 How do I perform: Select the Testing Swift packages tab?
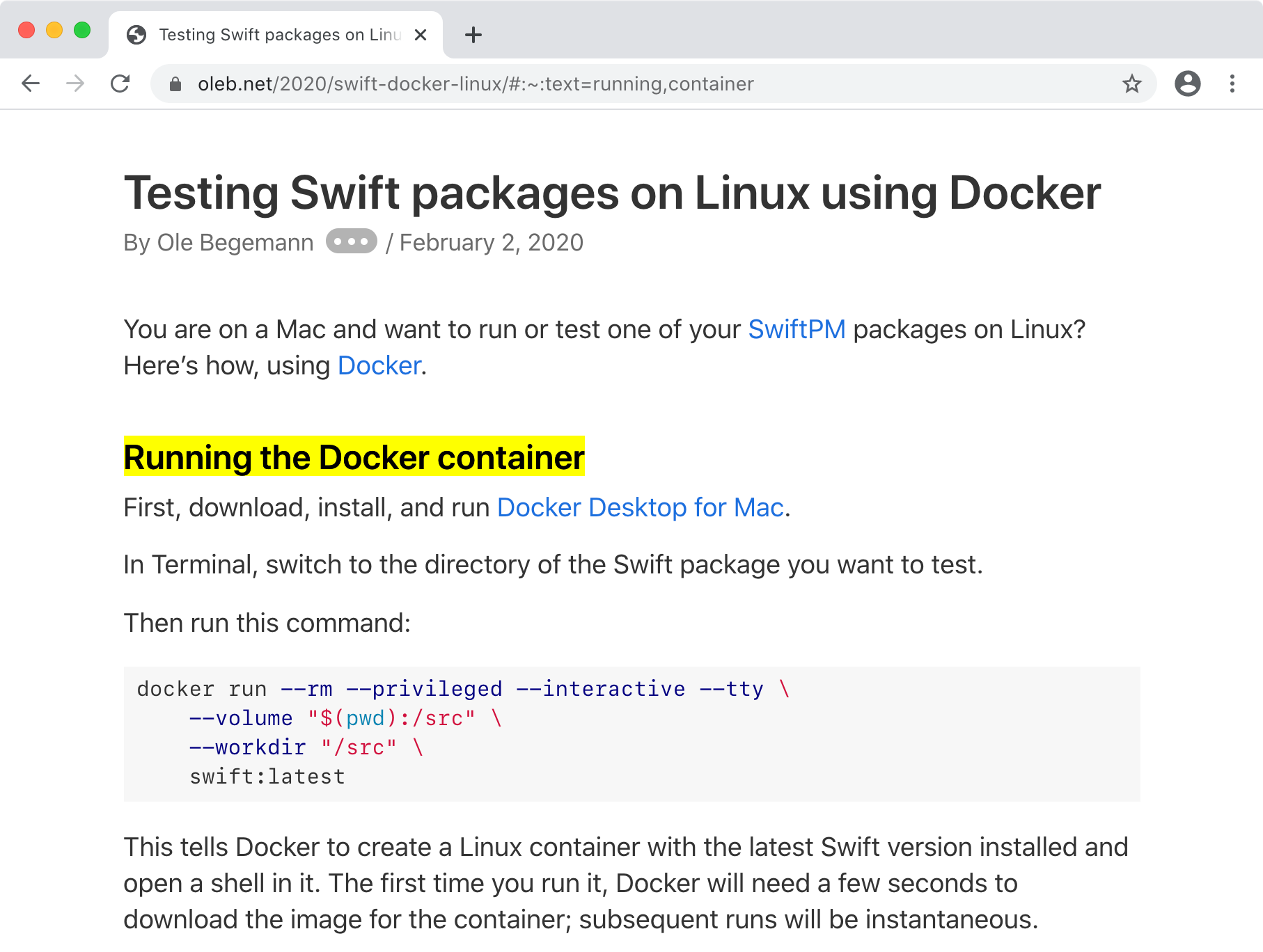pos(279,35)
